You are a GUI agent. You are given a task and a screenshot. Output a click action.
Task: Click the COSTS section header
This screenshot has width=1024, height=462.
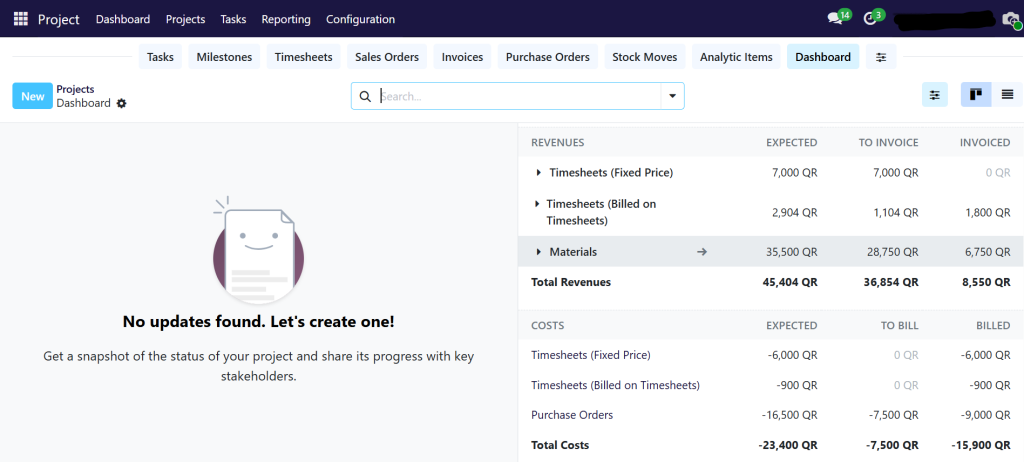point(547,325)
